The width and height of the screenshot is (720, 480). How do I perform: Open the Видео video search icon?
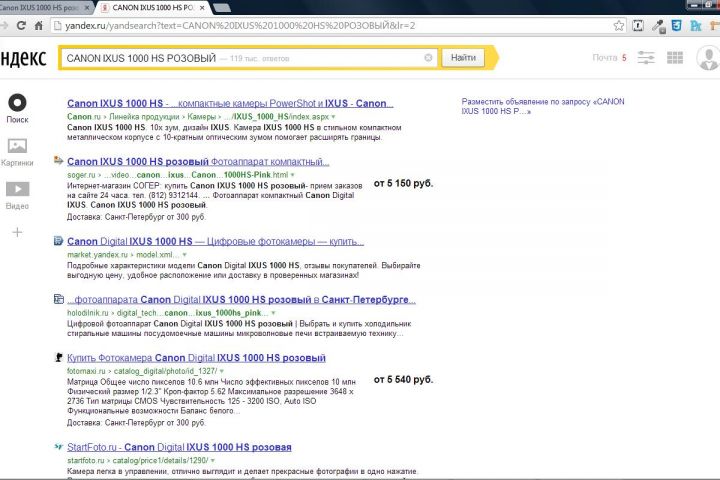[x=17, y=189]
